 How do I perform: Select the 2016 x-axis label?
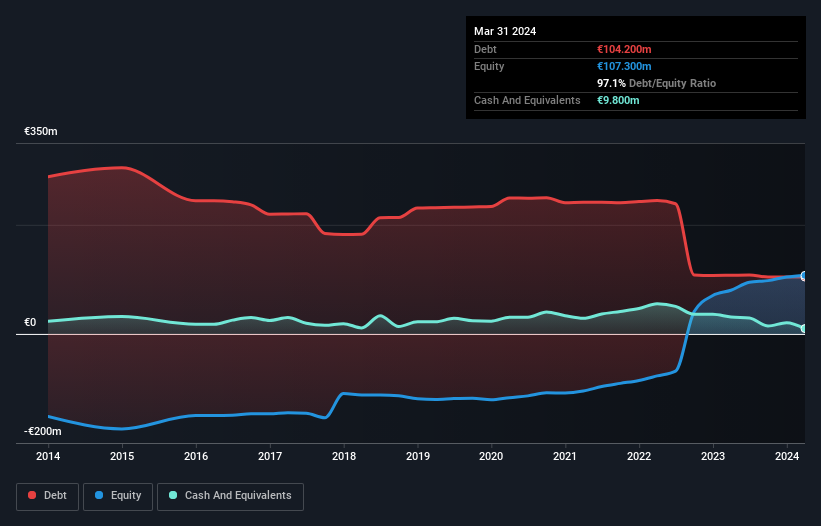pos(196,456)
